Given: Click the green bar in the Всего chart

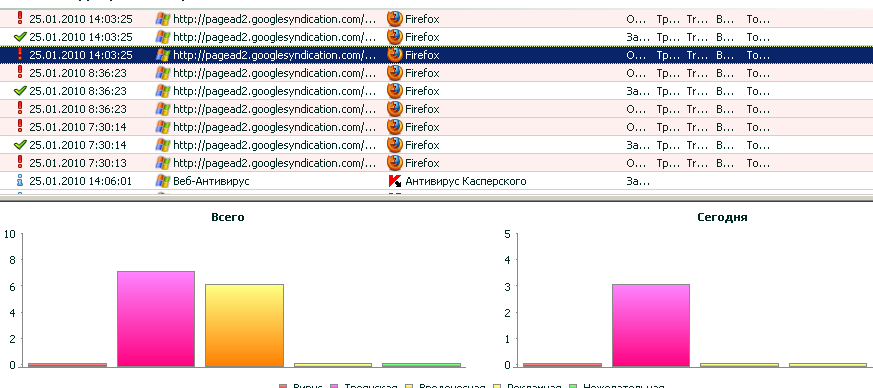Looking at the screenshot, I should point(421,365).
